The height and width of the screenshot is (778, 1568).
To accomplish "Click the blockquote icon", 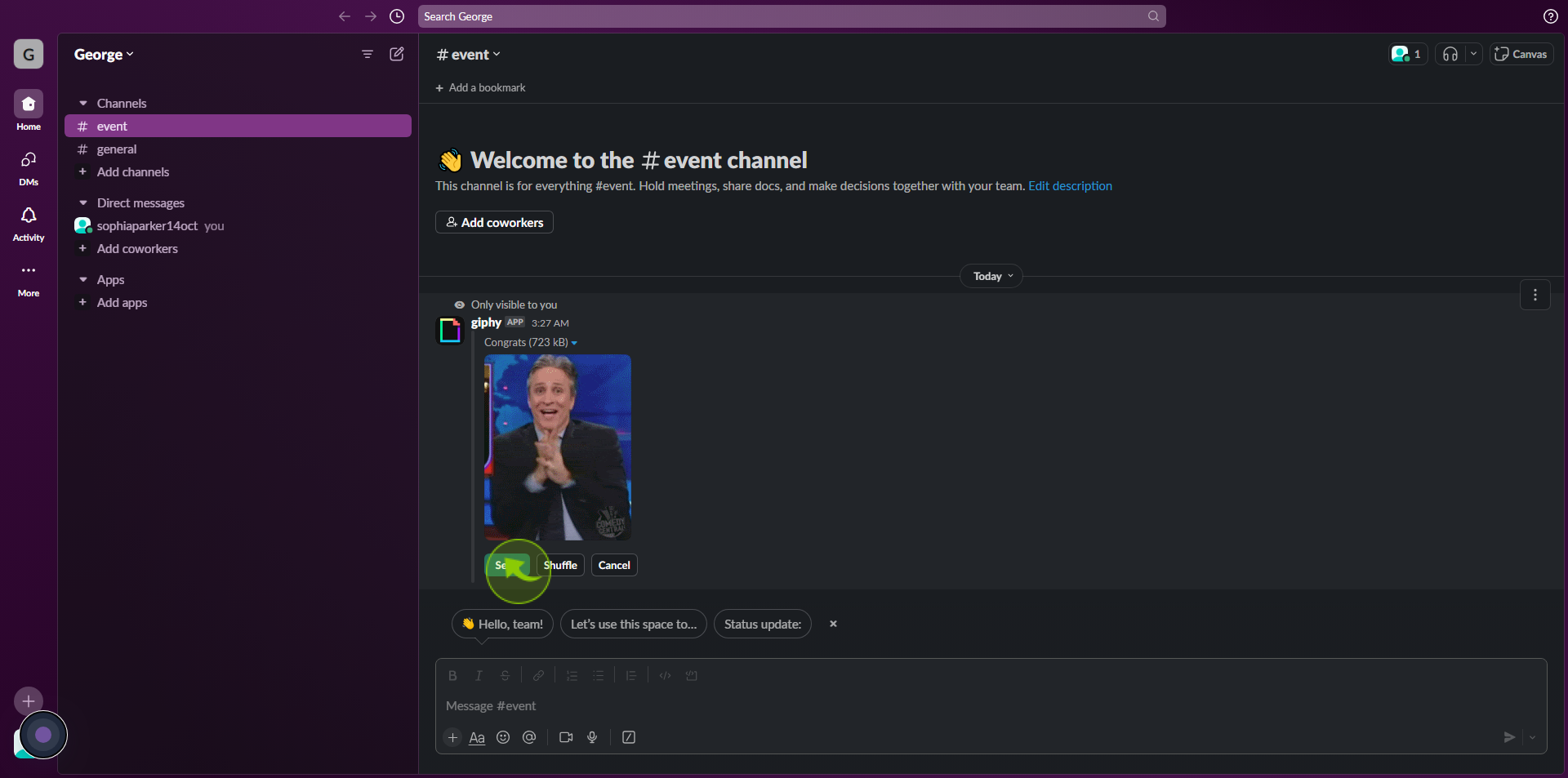I will pyautogui.click(x=630, y=675).
